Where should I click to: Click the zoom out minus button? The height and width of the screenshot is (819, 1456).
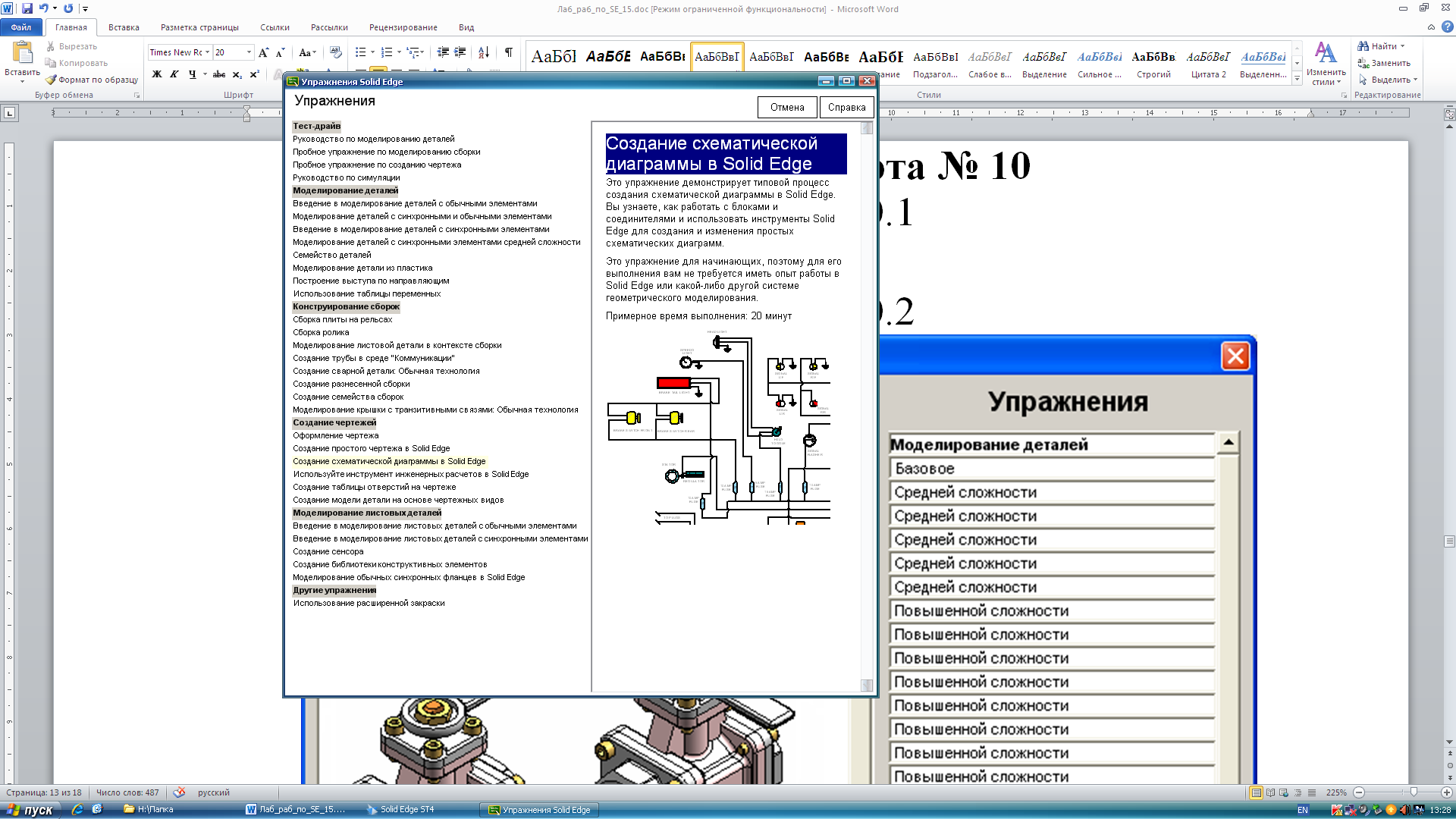click(x=1359, y=792)
